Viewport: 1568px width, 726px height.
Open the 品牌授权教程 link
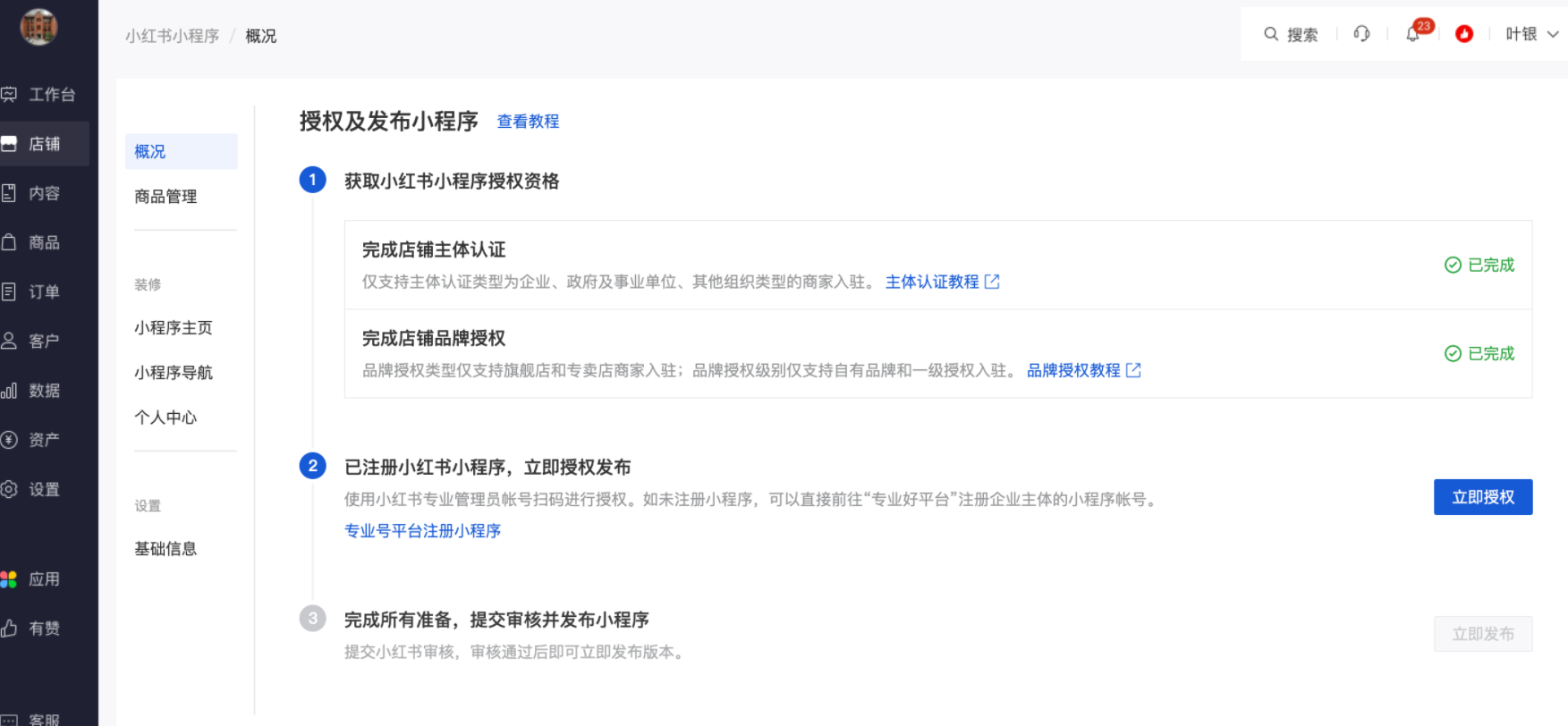click(1073, 370)
